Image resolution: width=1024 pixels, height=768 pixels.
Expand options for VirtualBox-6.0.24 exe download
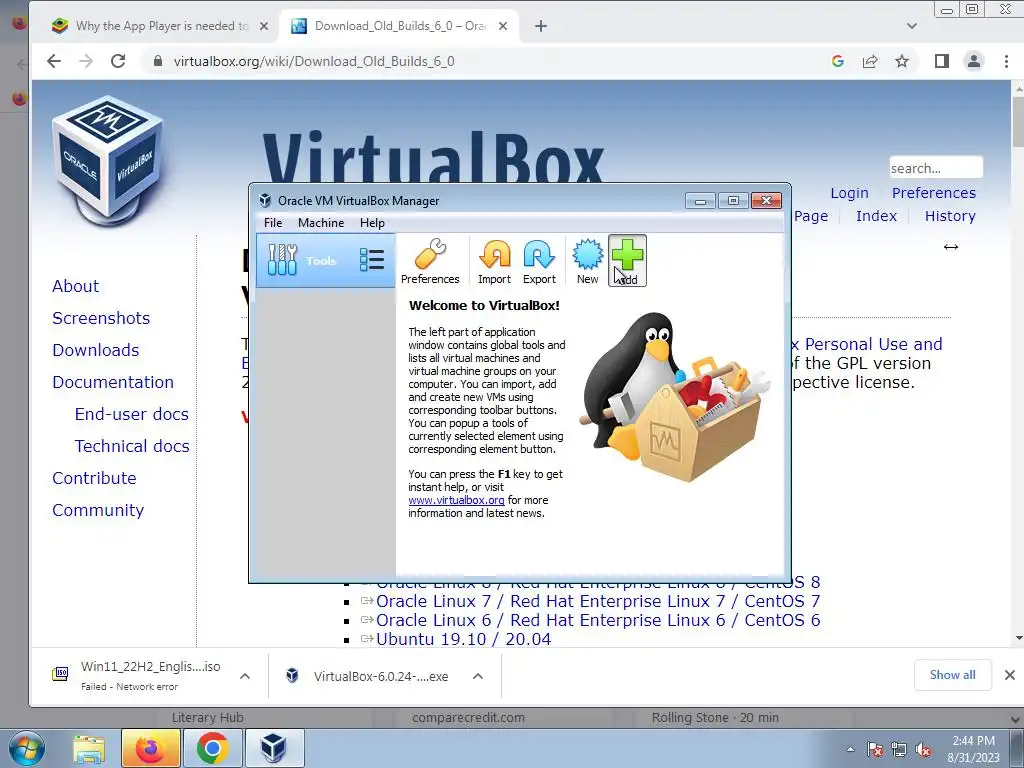(478, 676)
